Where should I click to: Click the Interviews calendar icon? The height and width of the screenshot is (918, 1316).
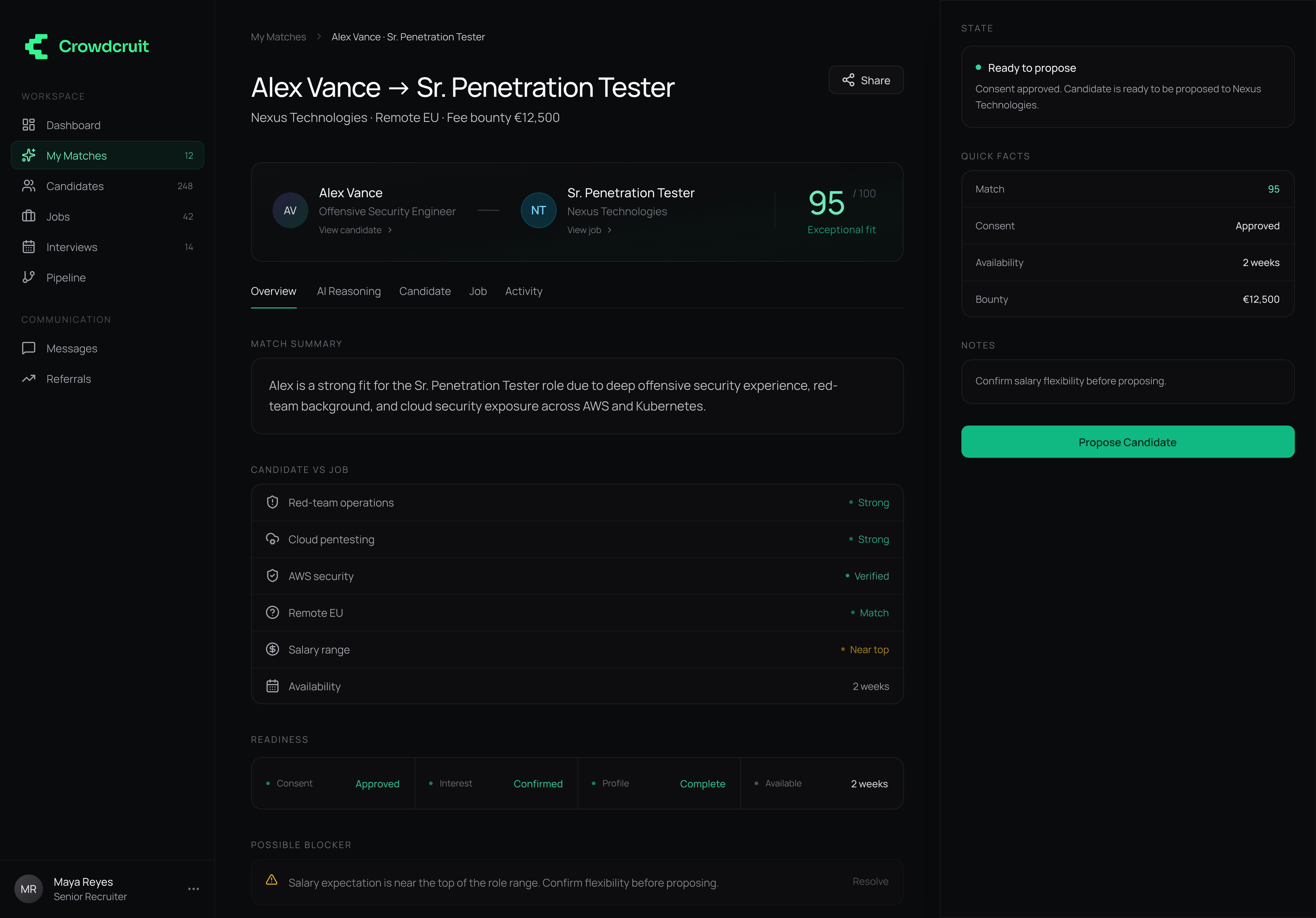point(29,247)
